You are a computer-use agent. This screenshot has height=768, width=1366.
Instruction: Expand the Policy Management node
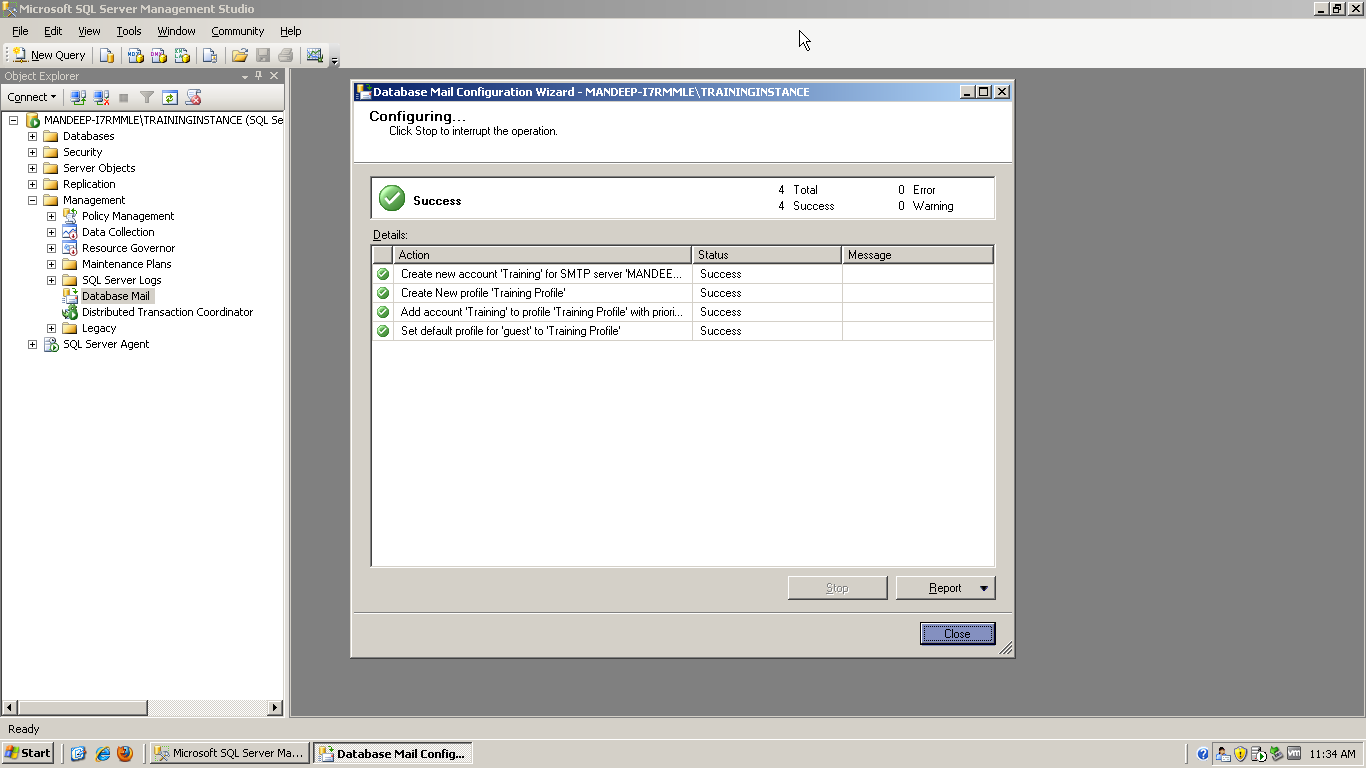(x=52, y=216)
